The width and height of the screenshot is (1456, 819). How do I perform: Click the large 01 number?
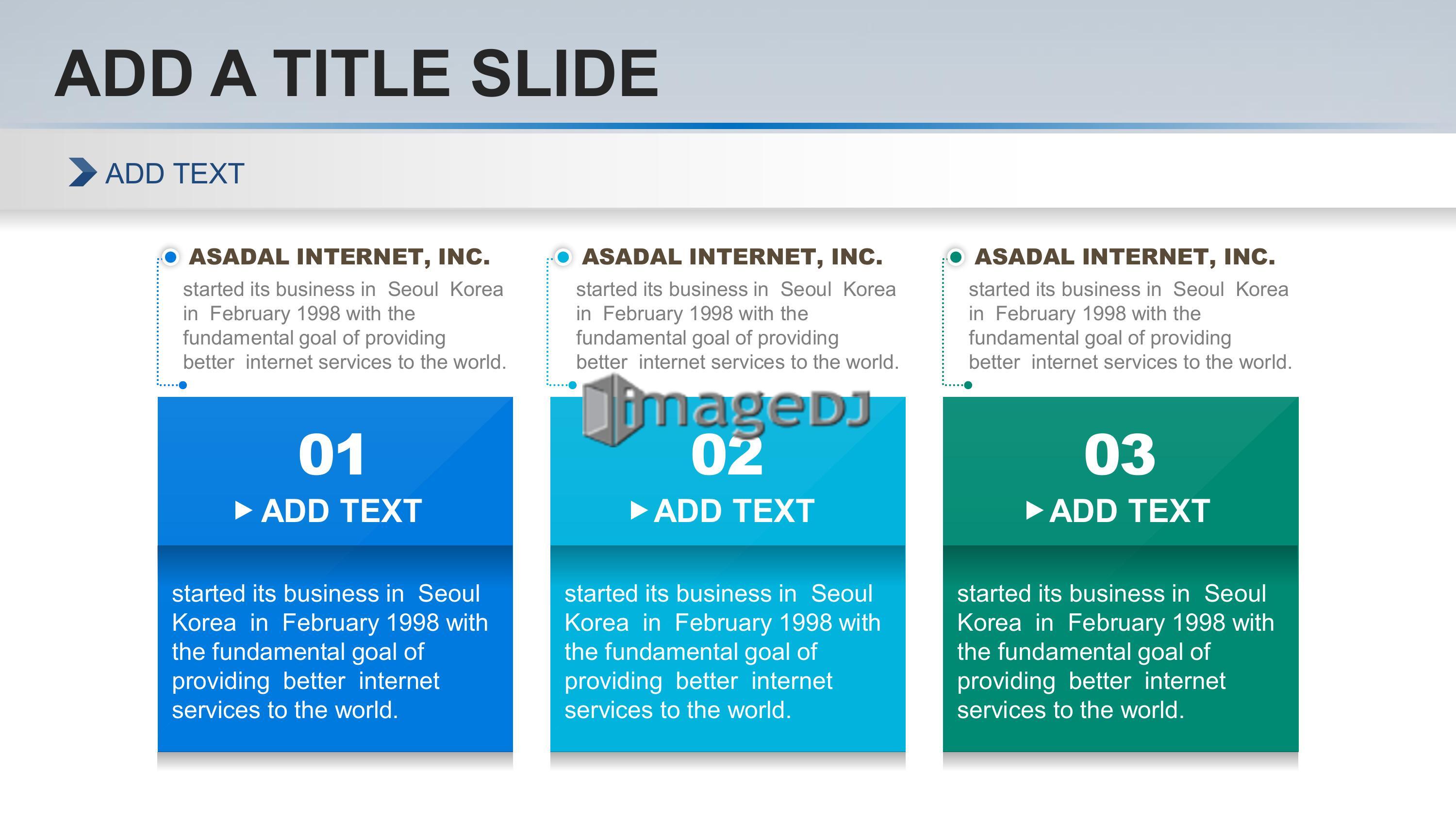click(x=332, y=455)
